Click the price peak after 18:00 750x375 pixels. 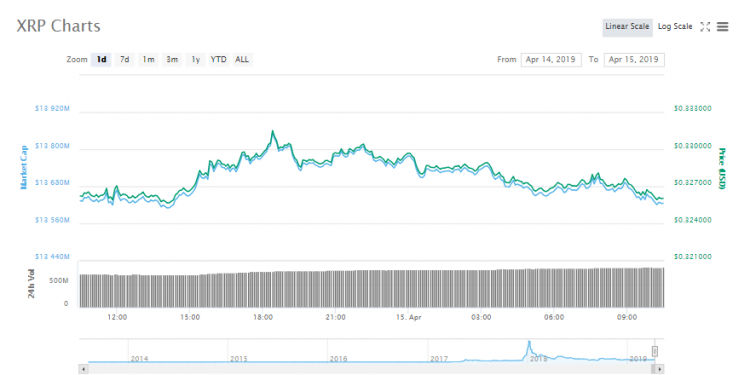[273, 132]
